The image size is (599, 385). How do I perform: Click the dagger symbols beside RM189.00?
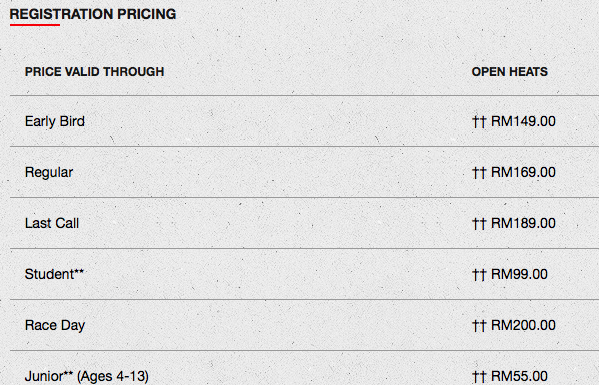[479, 223]
